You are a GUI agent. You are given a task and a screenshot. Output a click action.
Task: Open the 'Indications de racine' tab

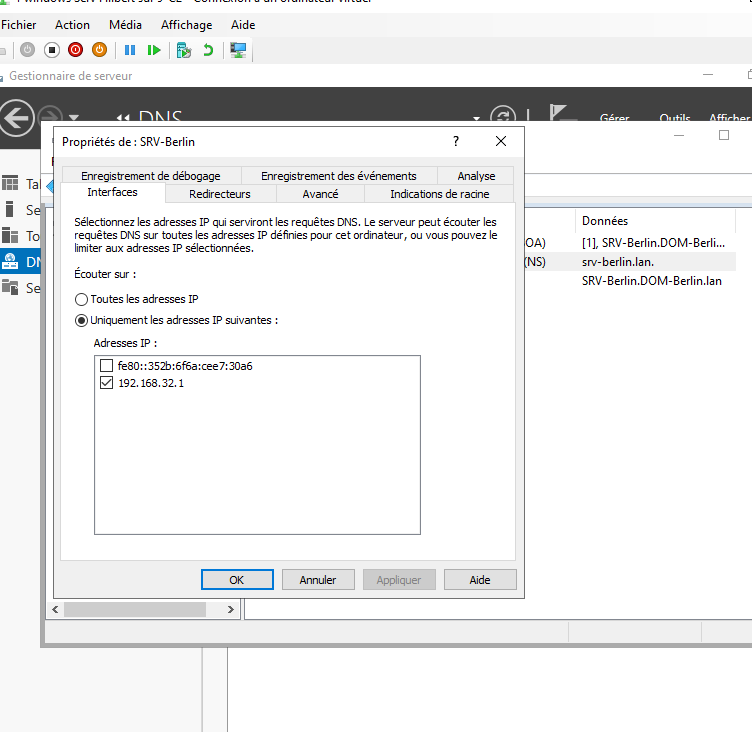pos(439,194)
